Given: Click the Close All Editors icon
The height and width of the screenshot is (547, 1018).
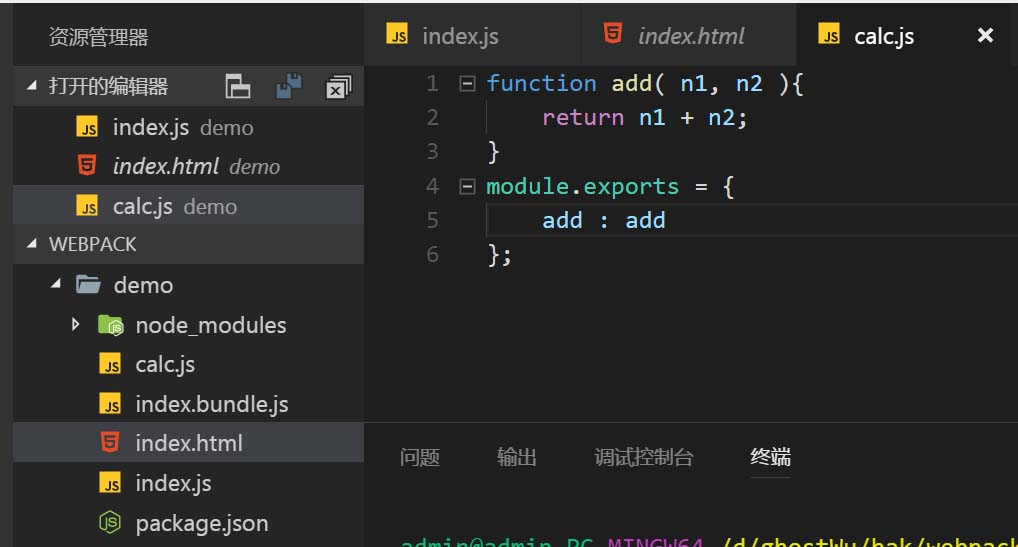Looking at the screenshot, I should [x=338, y=87].
